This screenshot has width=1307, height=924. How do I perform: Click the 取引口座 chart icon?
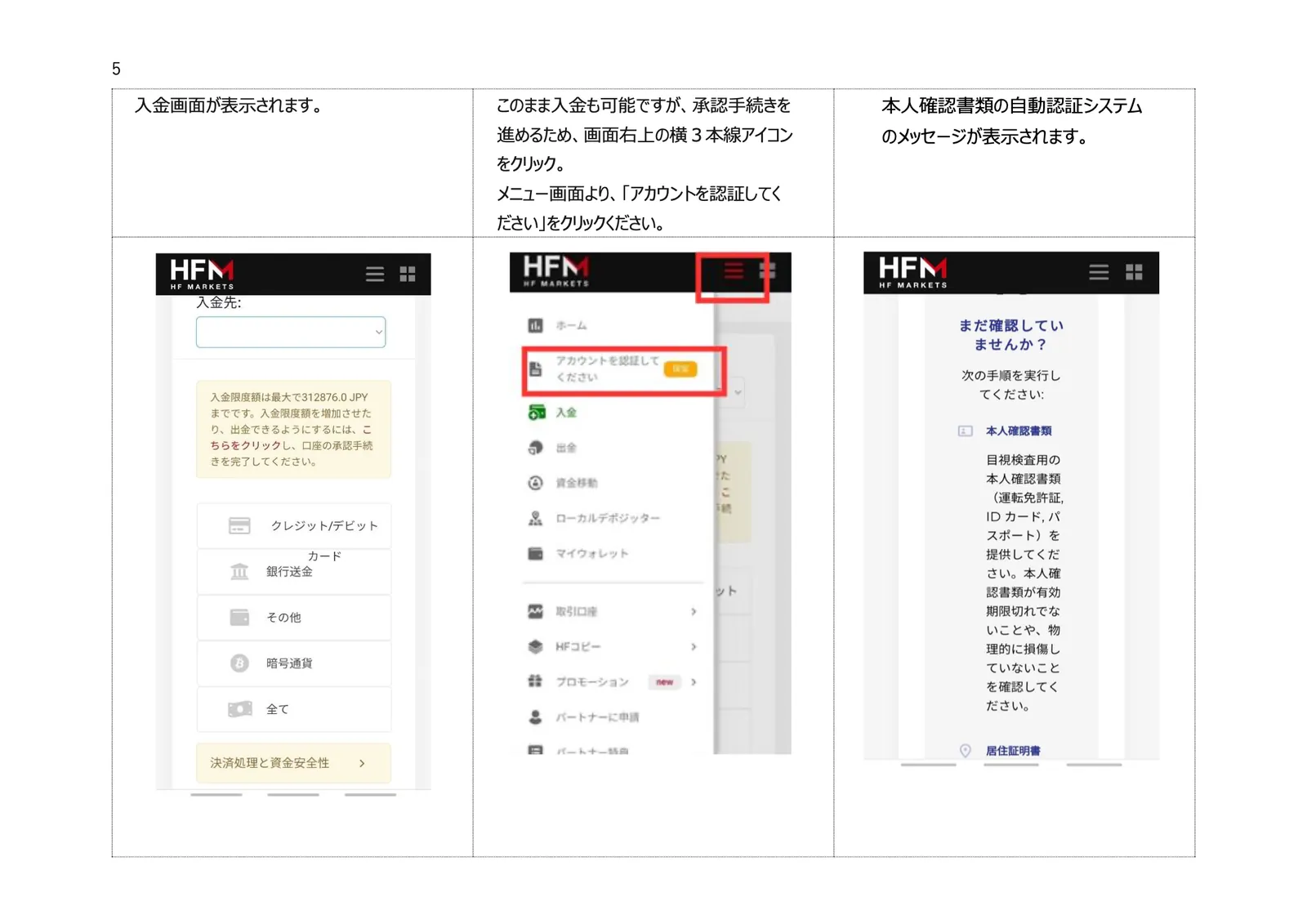[535, 611]
